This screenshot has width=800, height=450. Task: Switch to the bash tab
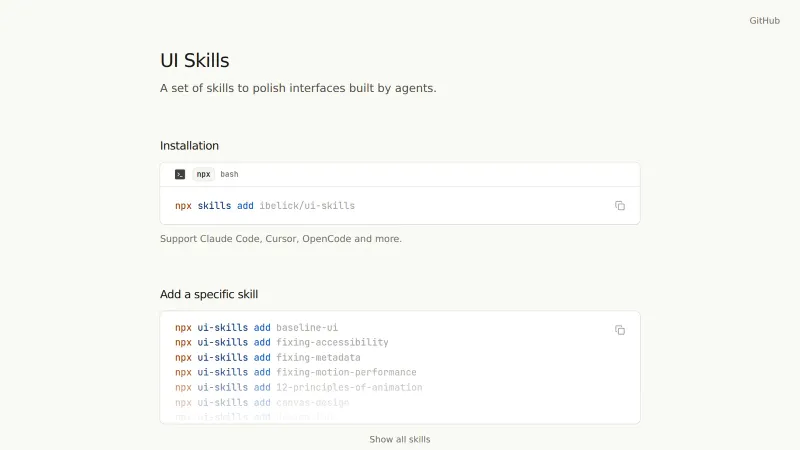229,174
